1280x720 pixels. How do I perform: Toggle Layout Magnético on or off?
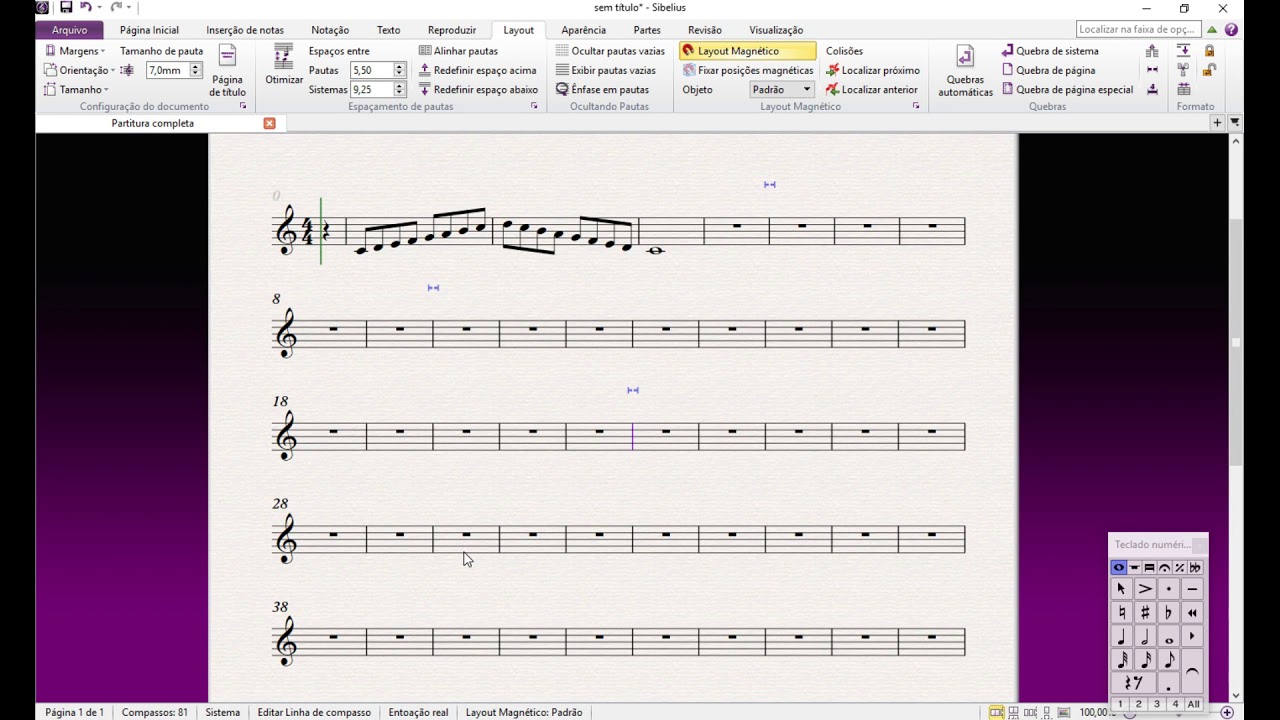point(747,51)
